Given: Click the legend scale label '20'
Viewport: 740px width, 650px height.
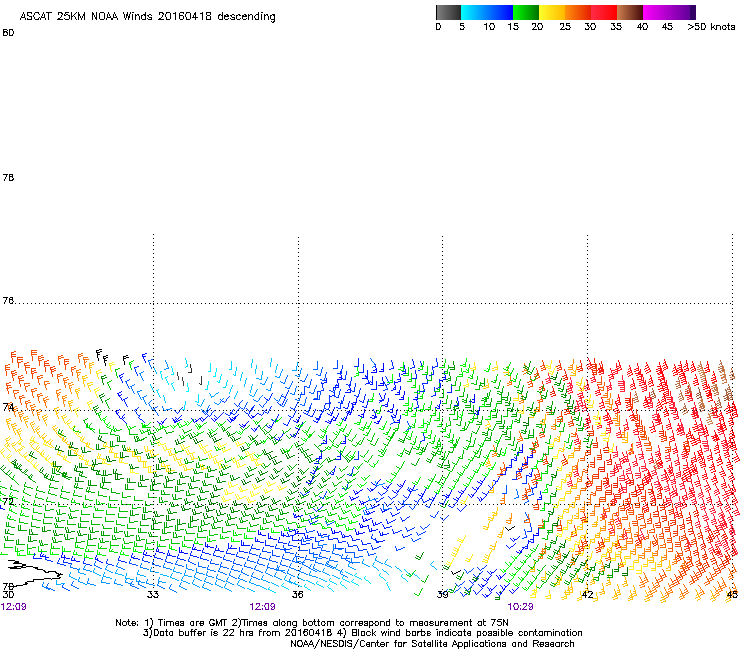Looking at the screenshot, I should (537, 27).
